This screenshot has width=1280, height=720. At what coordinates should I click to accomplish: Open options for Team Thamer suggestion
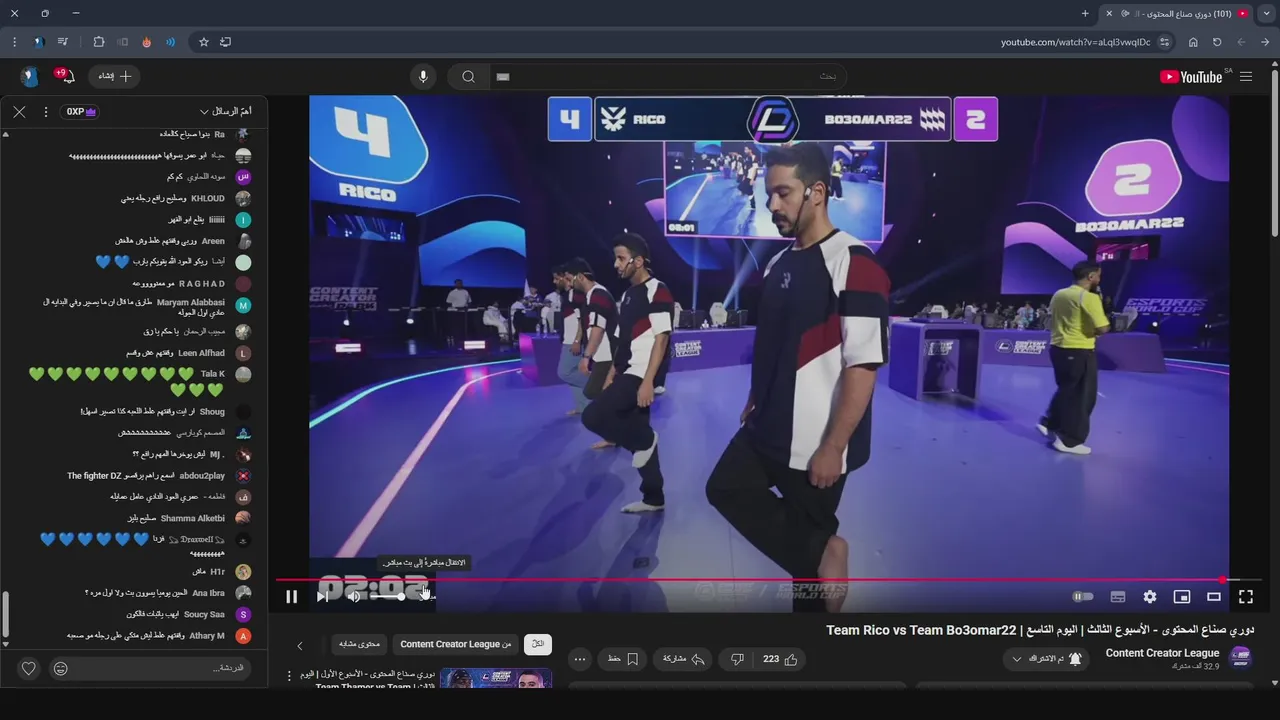click(x=290, y=676)
